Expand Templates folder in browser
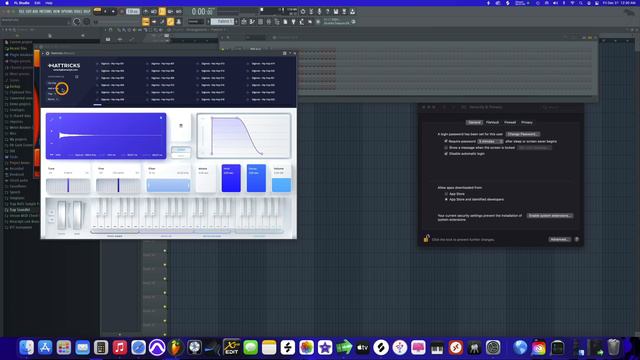This screenshot has height=360, width=640. (16, 198)
